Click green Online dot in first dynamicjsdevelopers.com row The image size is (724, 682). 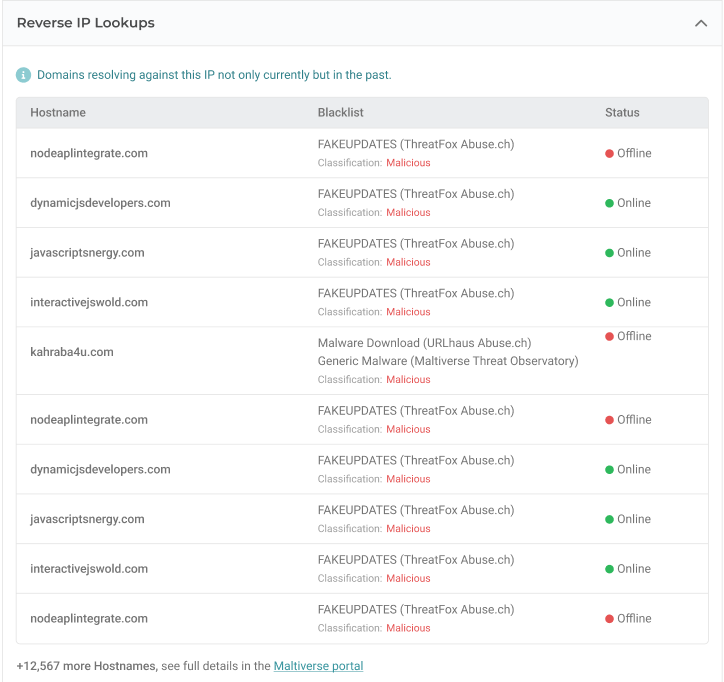609,203
